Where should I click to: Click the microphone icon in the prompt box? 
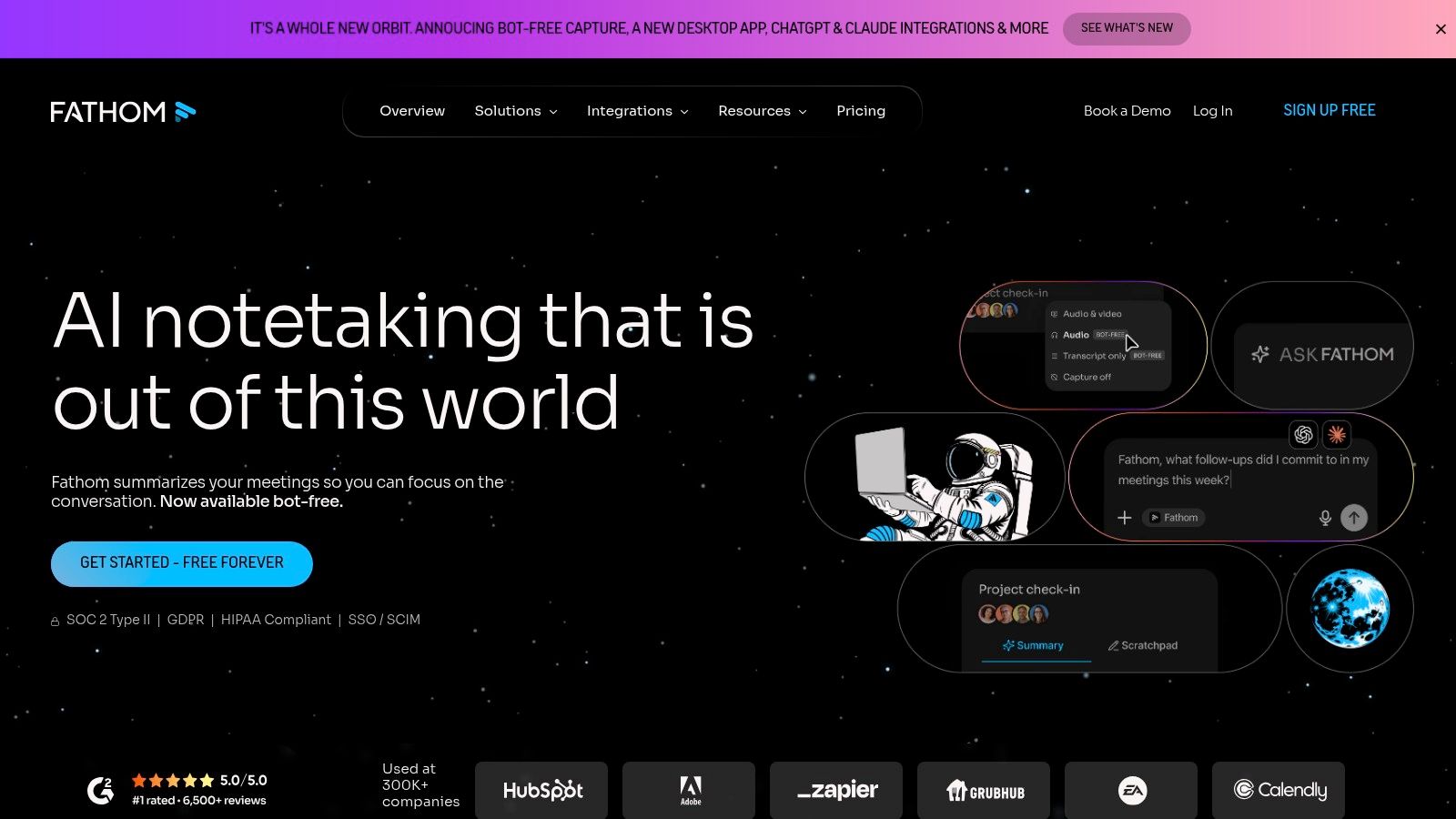(x=1325, y=518)
